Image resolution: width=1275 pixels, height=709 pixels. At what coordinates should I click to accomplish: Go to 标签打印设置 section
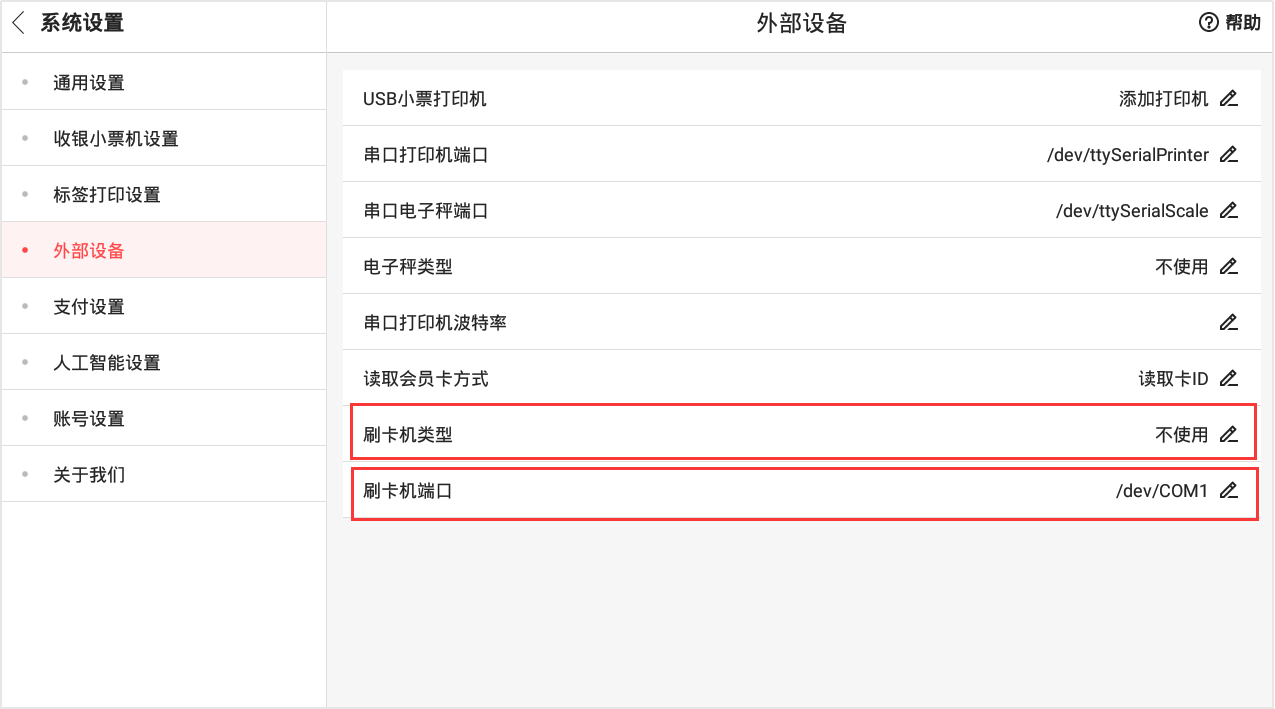pos(107,195)
